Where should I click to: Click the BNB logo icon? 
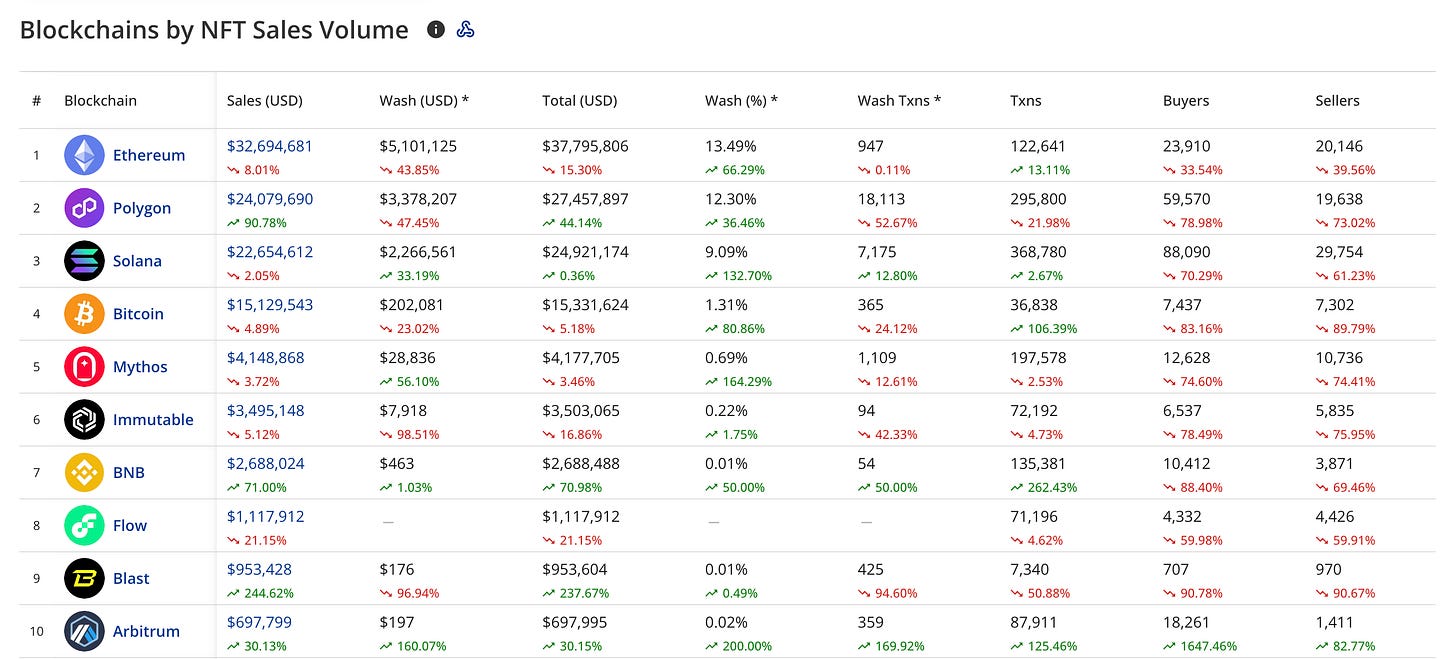click(84, 472)
